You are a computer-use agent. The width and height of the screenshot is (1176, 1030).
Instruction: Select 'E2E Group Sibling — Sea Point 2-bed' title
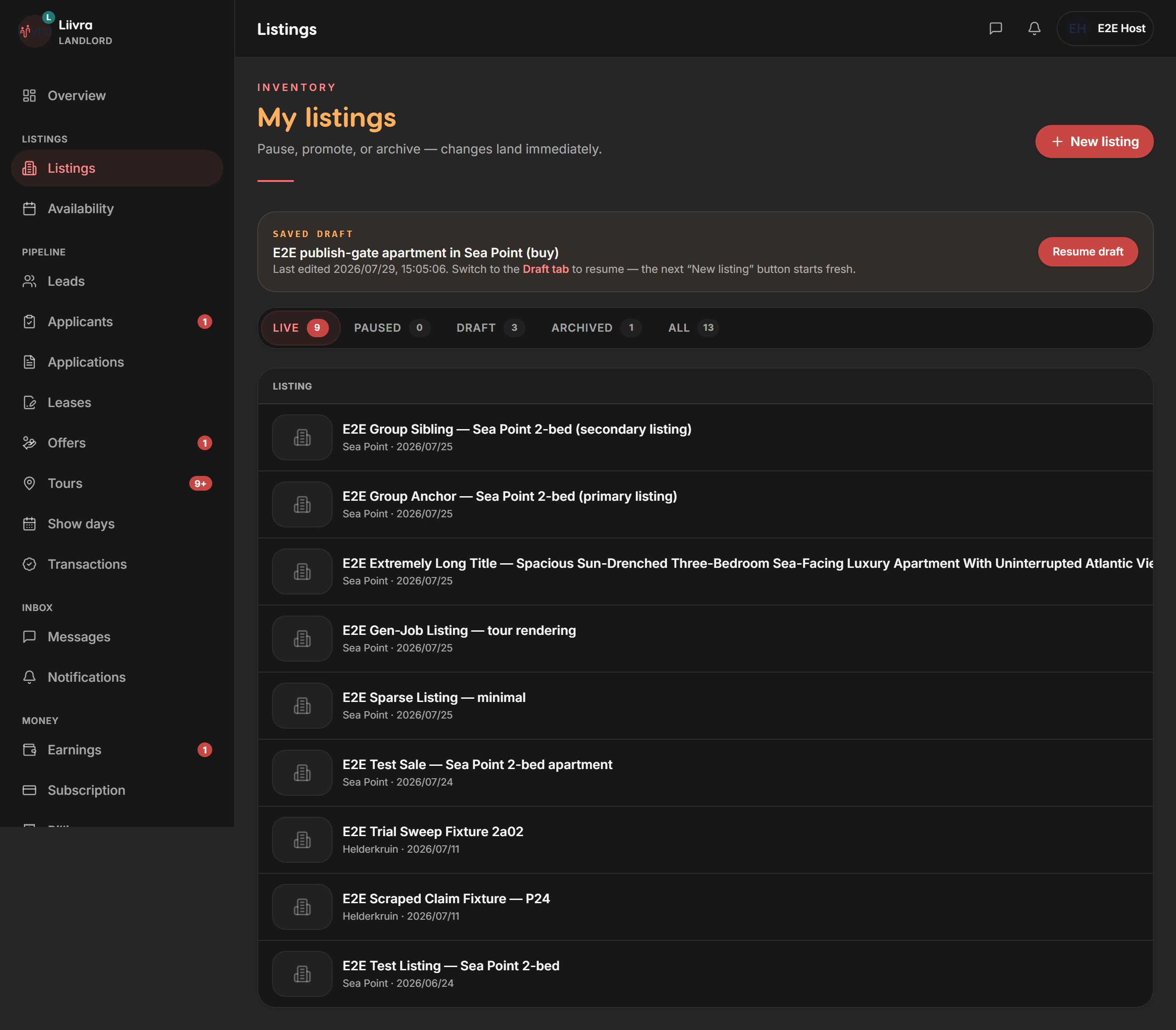click(x=517, y=430)
